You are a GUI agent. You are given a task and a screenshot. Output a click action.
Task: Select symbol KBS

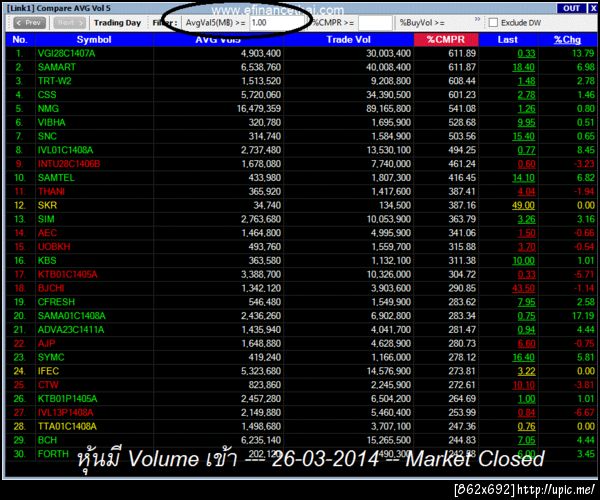47,261
